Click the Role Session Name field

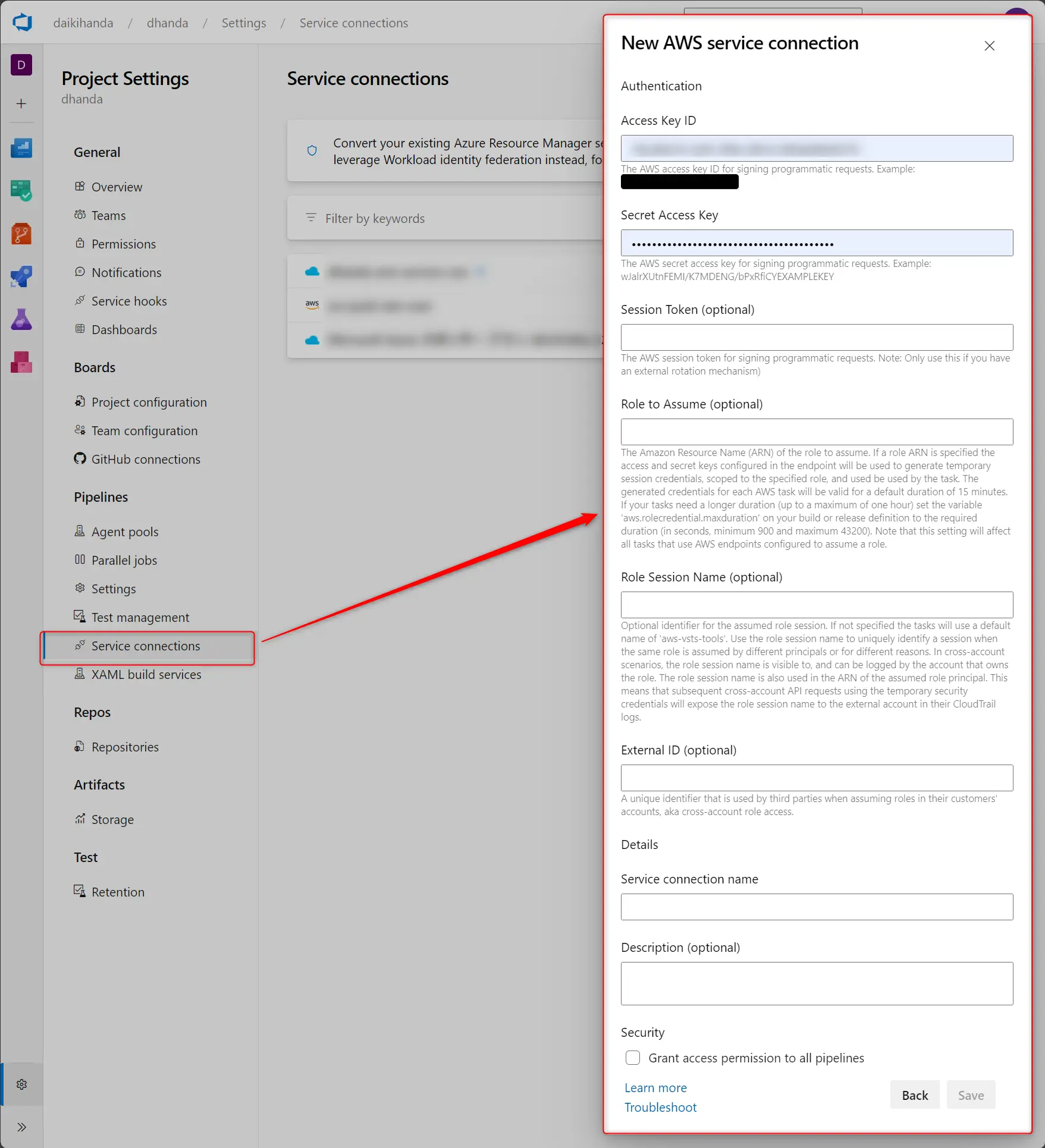coord(817,605)
